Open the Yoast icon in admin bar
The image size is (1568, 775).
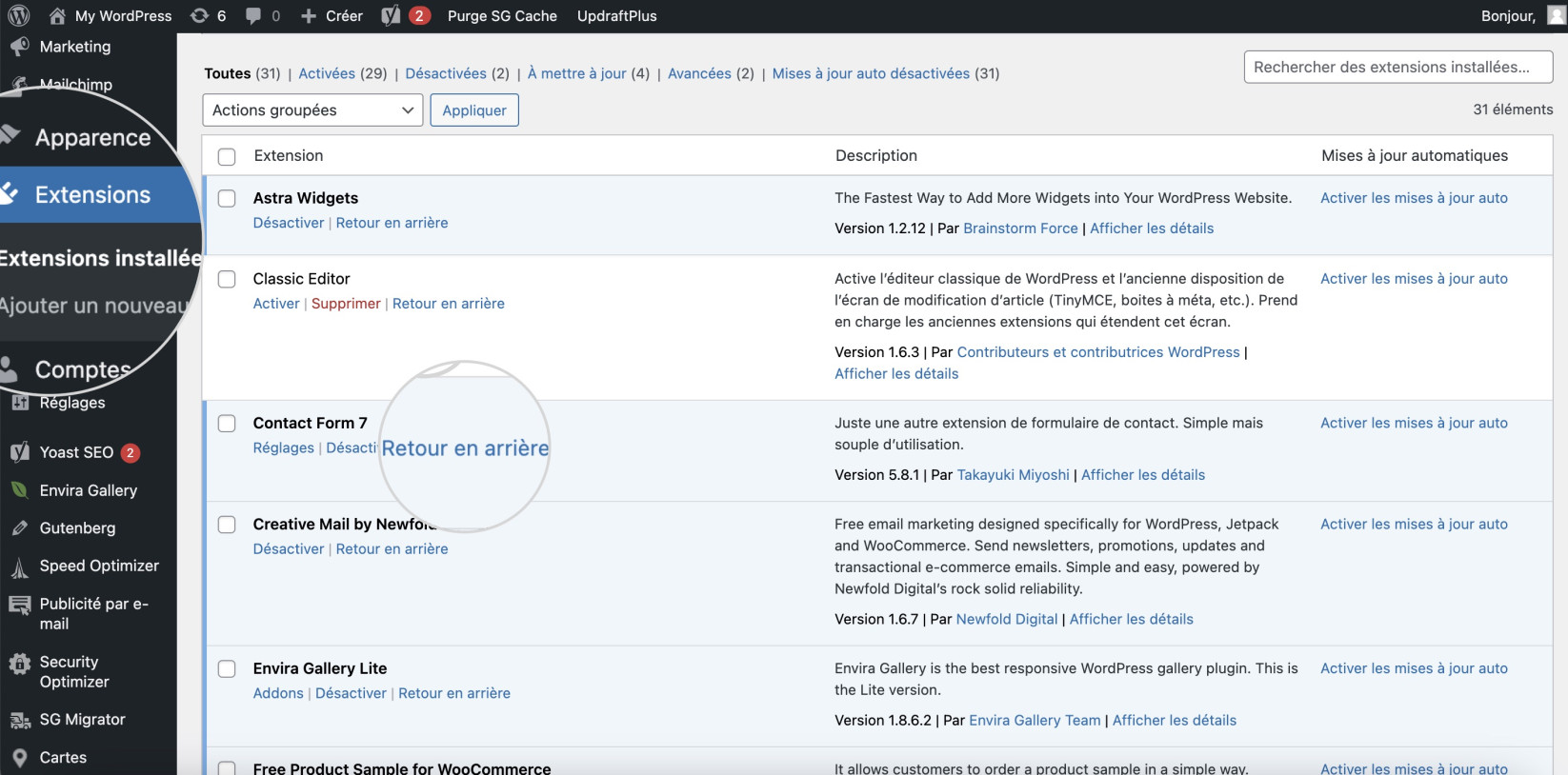click(x=391, y=15)
